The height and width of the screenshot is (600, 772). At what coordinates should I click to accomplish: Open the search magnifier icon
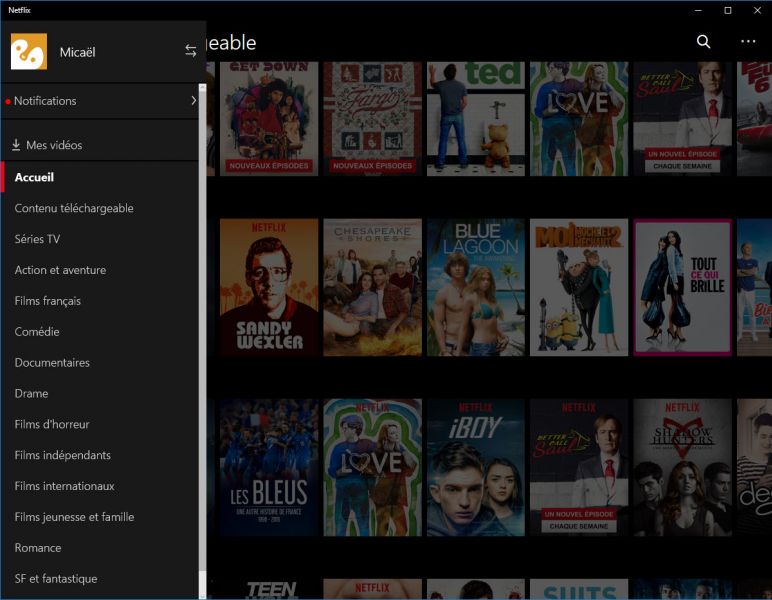704,42
